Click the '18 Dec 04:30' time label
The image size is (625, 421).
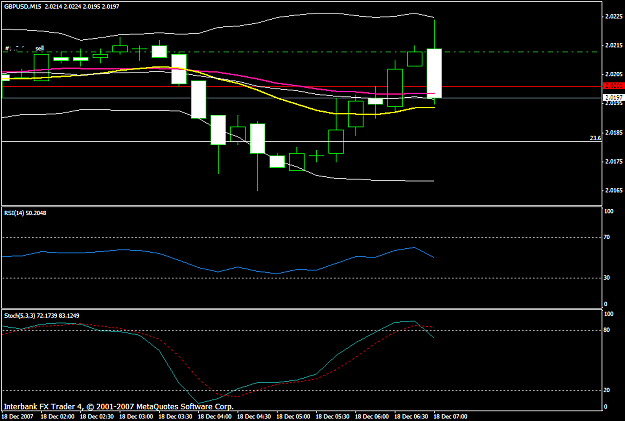point(254,417)
